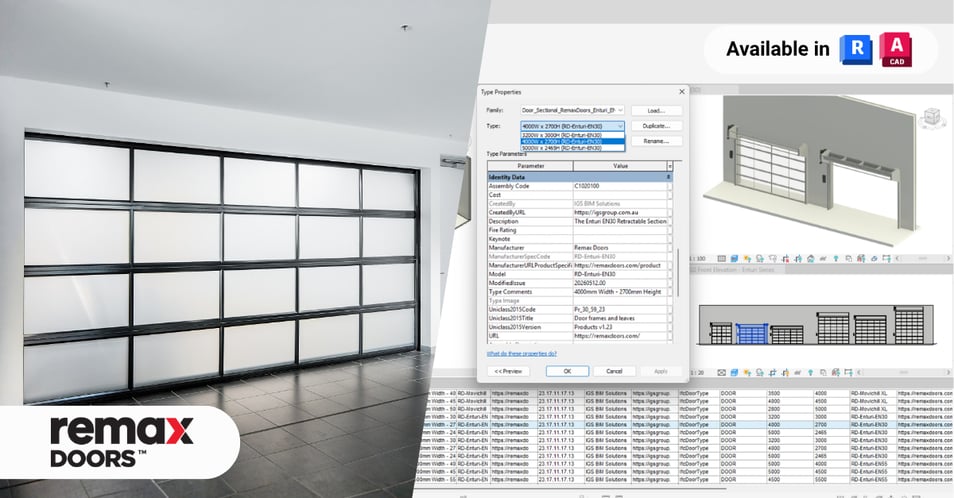The image size is (954, 498).
Task: Click the Type Properties parameter list scrollbar
Action: click(x=678, y=271)
